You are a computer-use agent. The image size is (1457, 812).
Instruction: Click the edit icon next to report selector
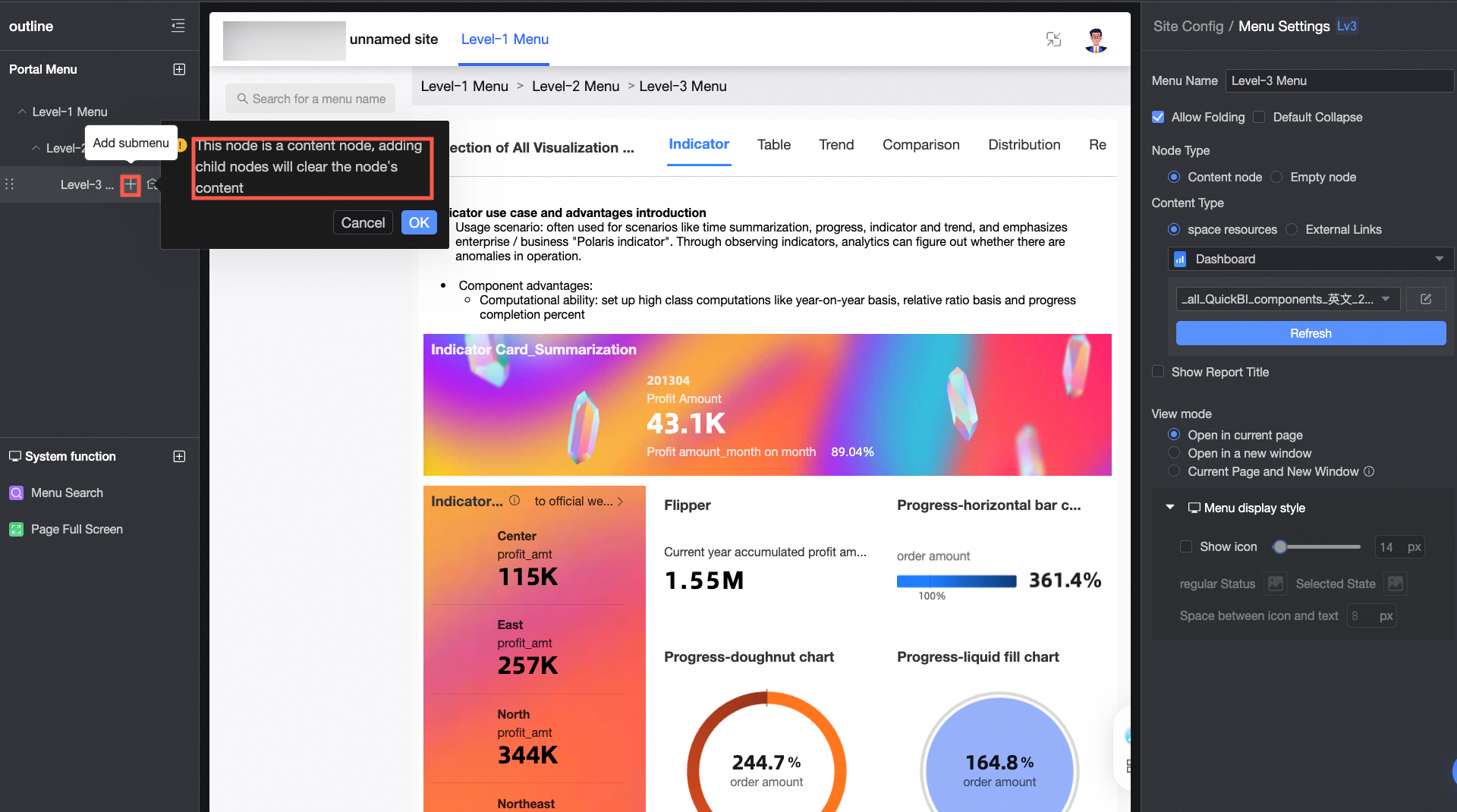pyautogui.click(x=1426, y=299)
